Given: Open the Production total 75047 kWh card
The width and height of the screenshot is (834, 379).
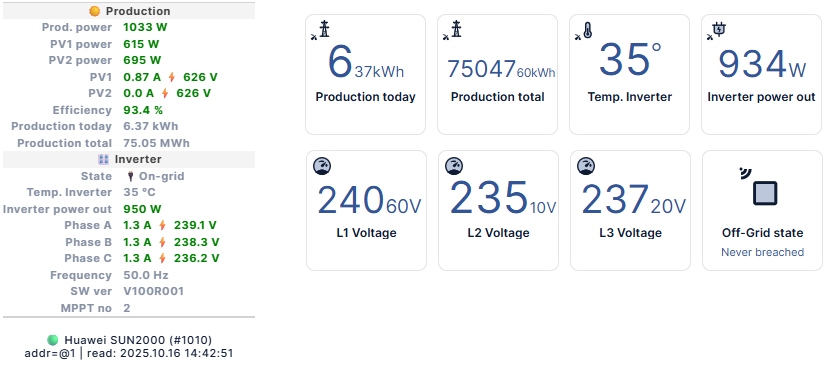Looking at the screenshot, I should [497, 74].
